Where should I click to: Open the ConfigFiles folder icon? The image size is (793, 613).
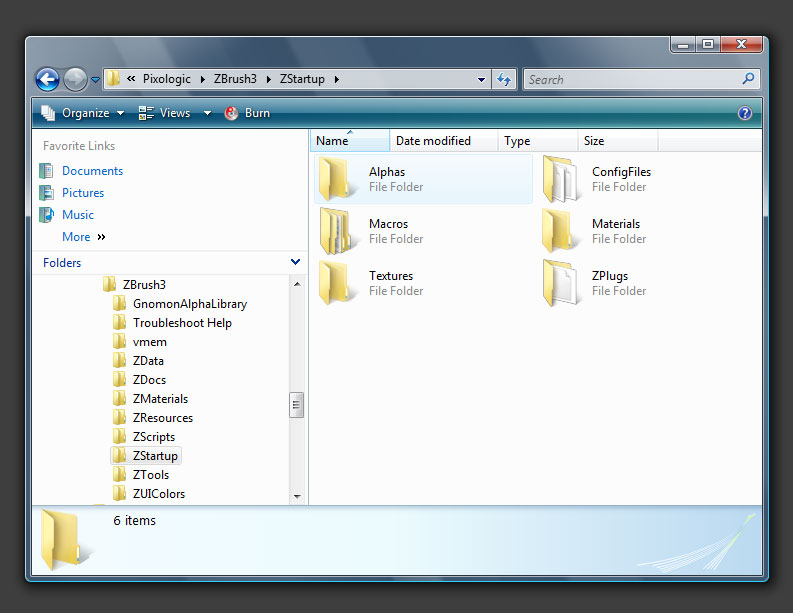pos(558,179)
